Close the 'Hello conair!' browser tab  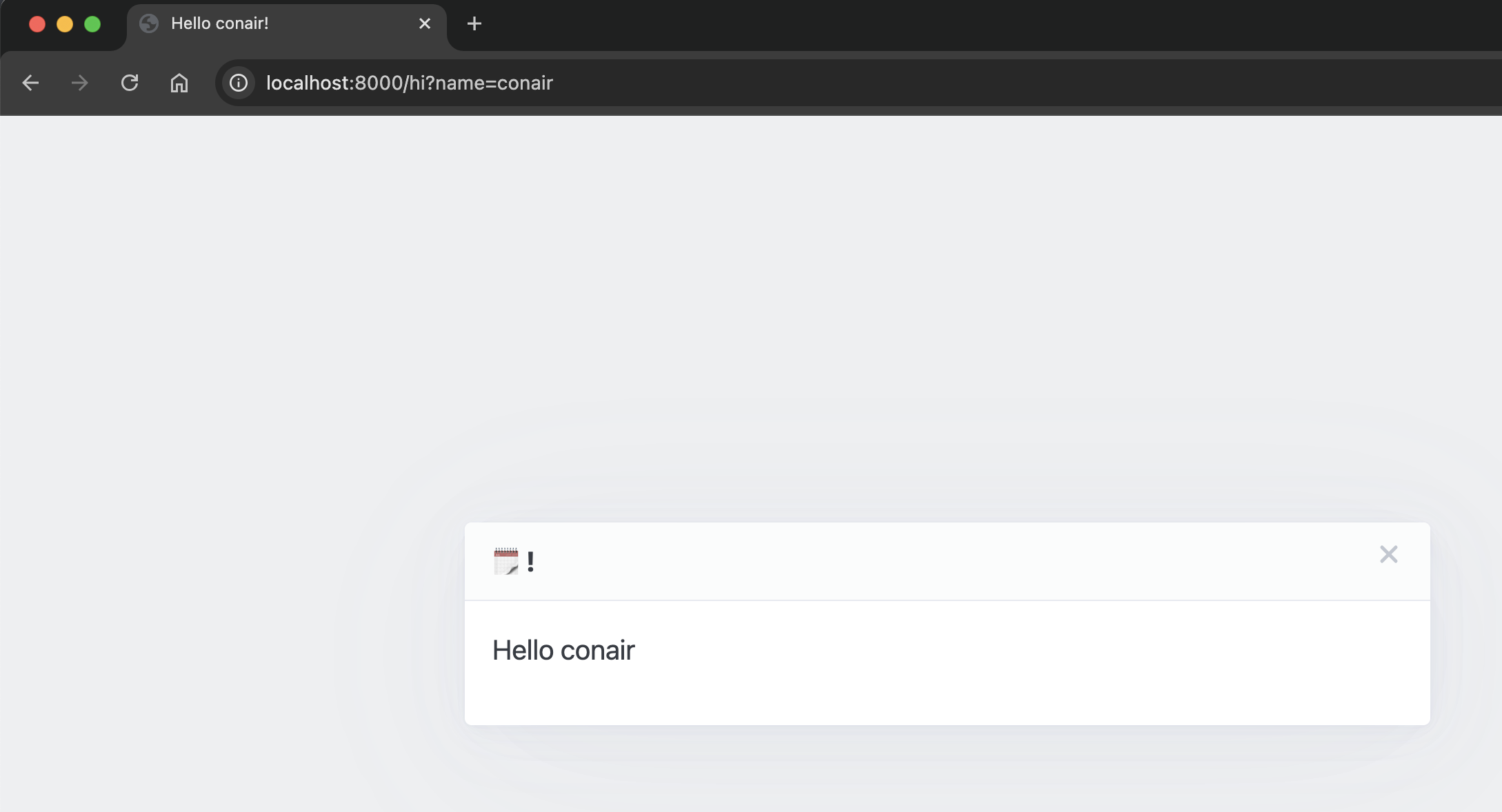pos(425,24)
